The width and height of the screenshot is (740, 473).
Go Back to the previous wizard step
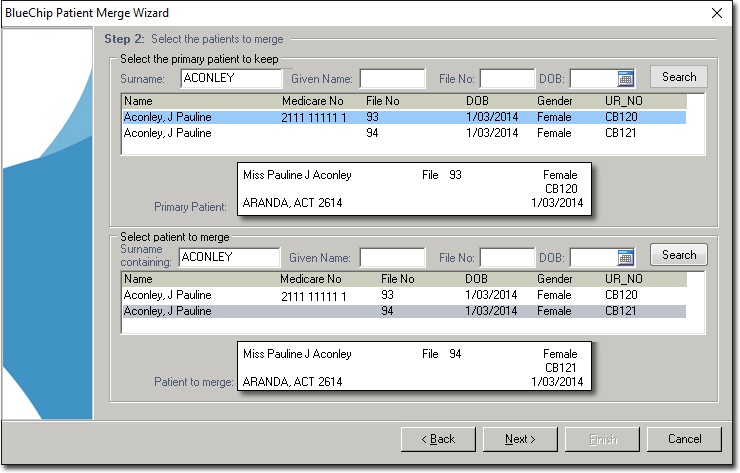tap(437, 439)
